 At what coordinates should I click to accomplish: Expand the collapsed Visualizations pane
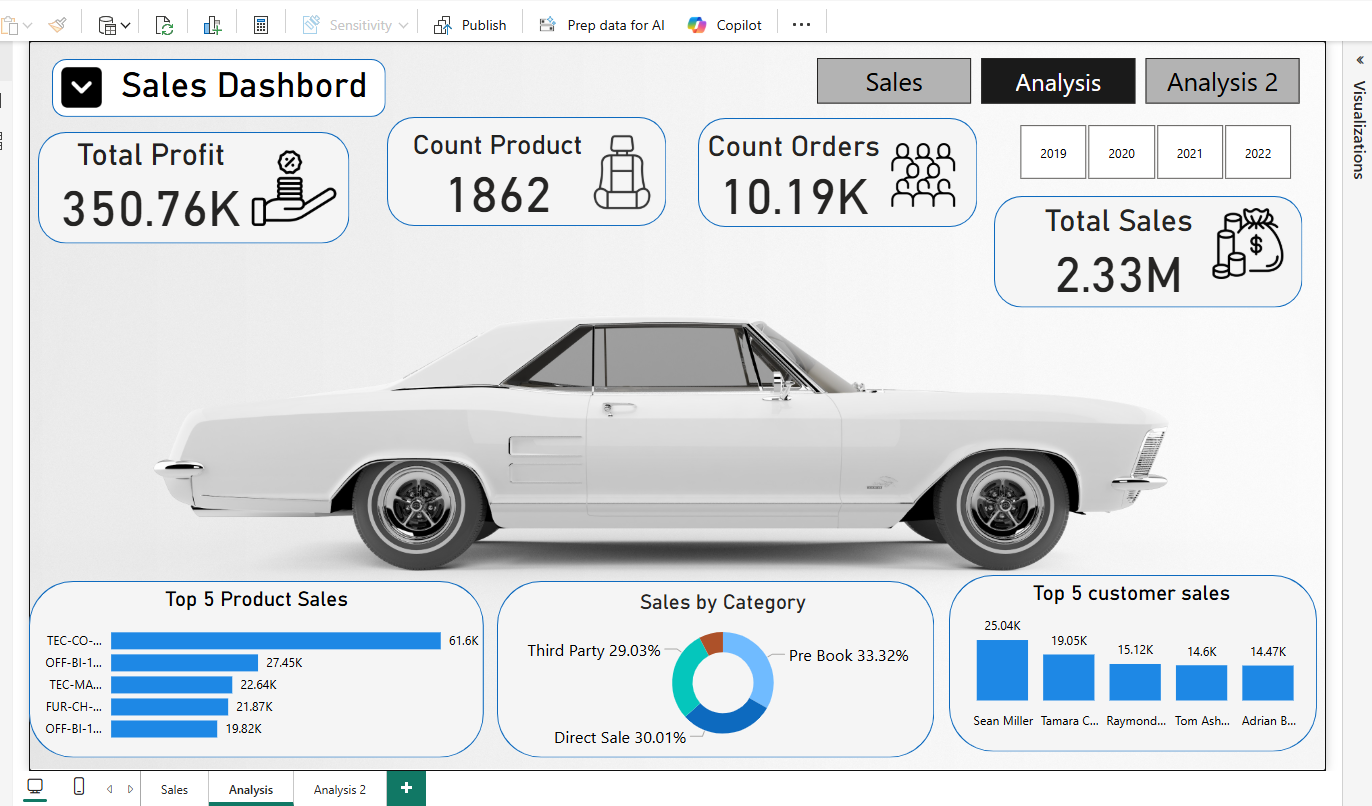click(1359, 61)
